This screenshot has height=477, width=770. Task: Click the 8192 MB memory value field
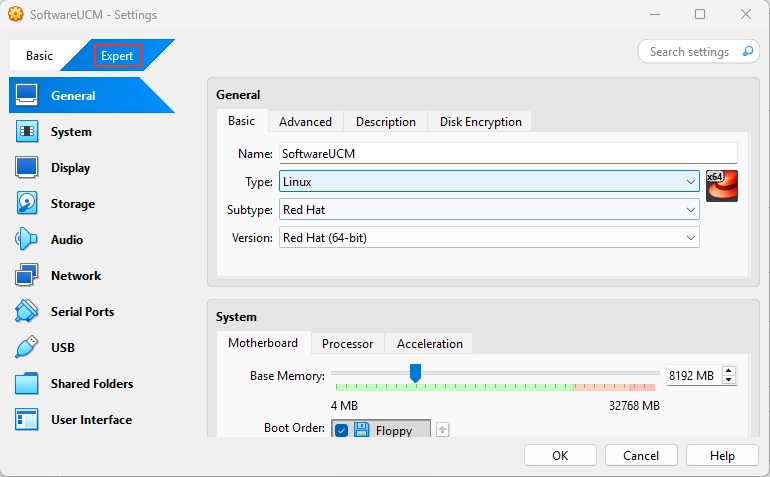pyautogui.click(x=693, y=375)
